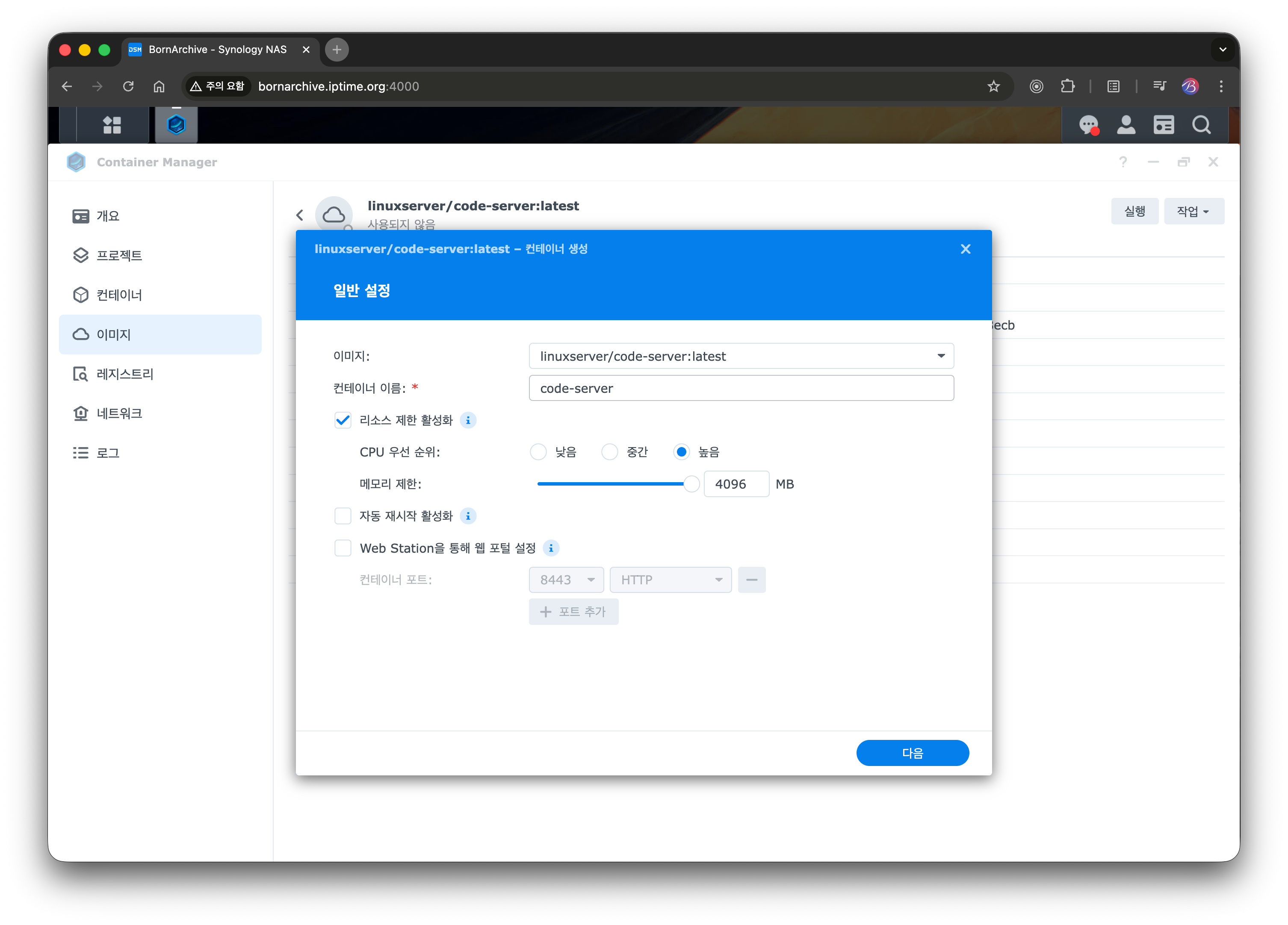This screenshot has height=925, width=1288.
Task: Click the memory limit slider handle
Action: [x=691, y=484]
